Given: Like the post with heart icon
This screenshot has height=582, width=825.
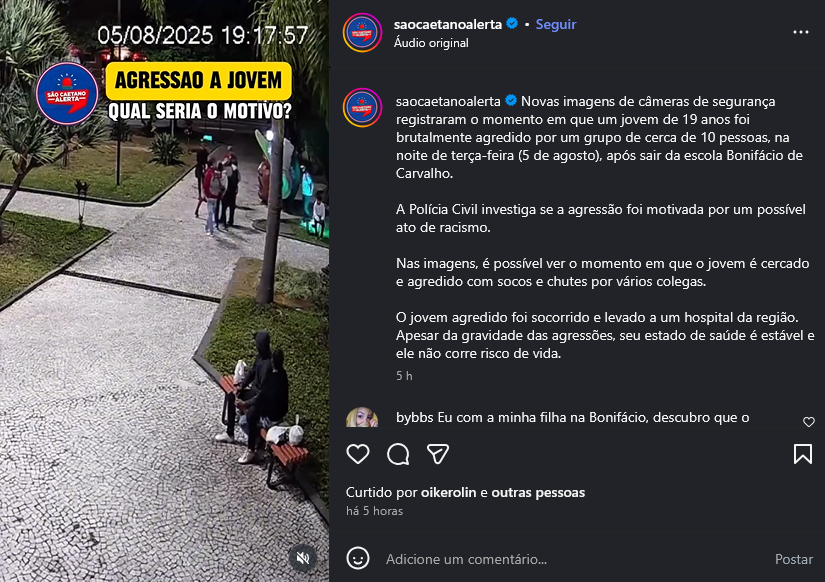Looking at the screenshot, I should pos(358,454).
